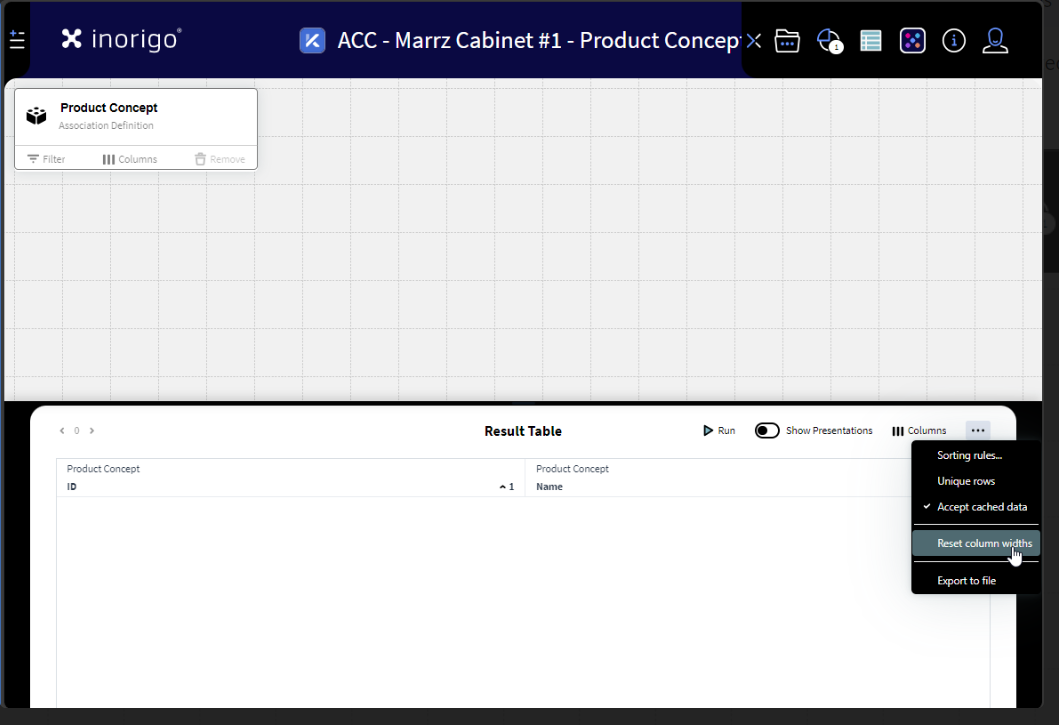Close the ACC - Marrz Cabinet tab
Viewport: 1059px width, 725px height.
[x=754, y=41]
